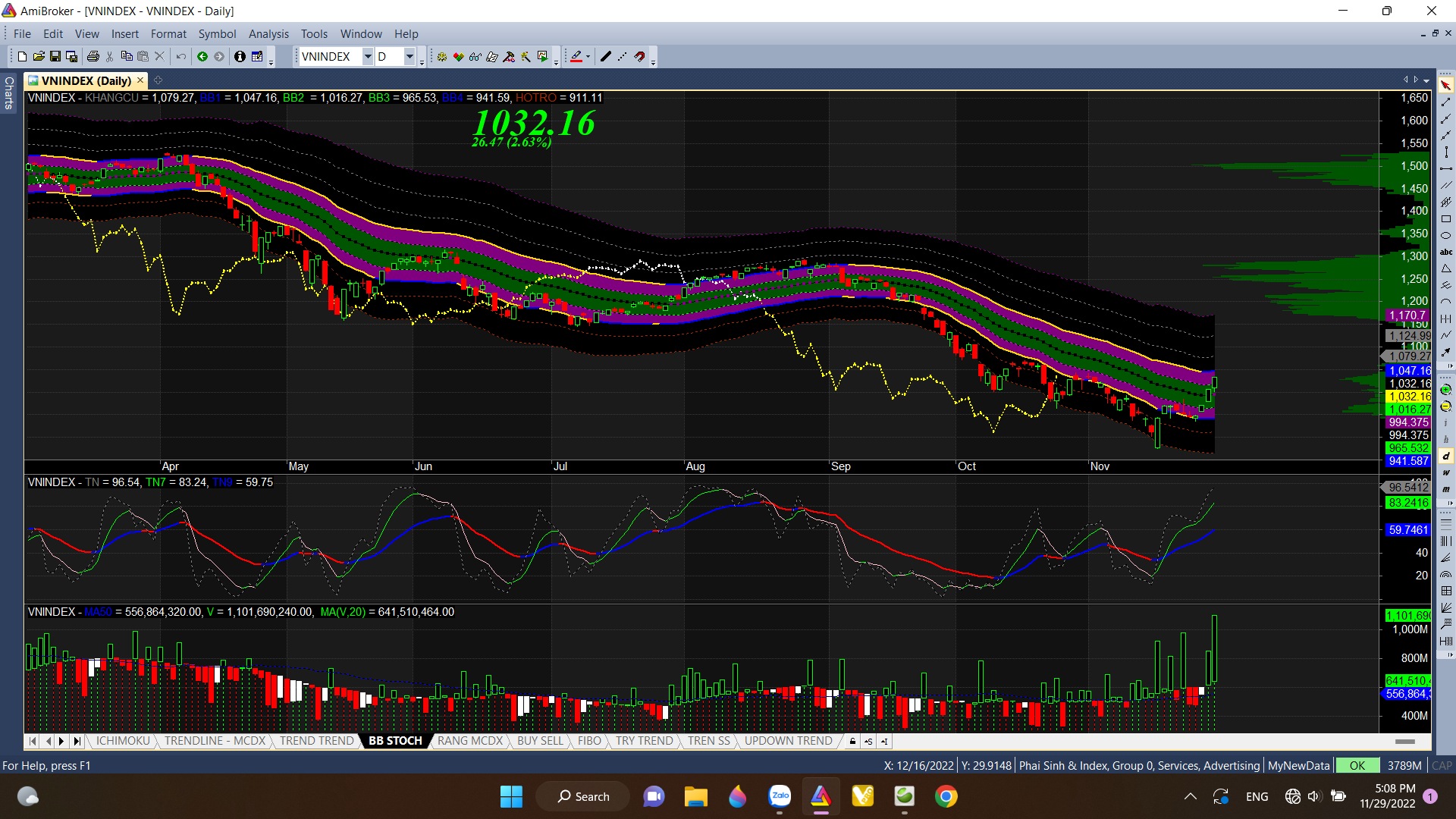Switch to the FIBO sheet tab

tap(589, 741)
